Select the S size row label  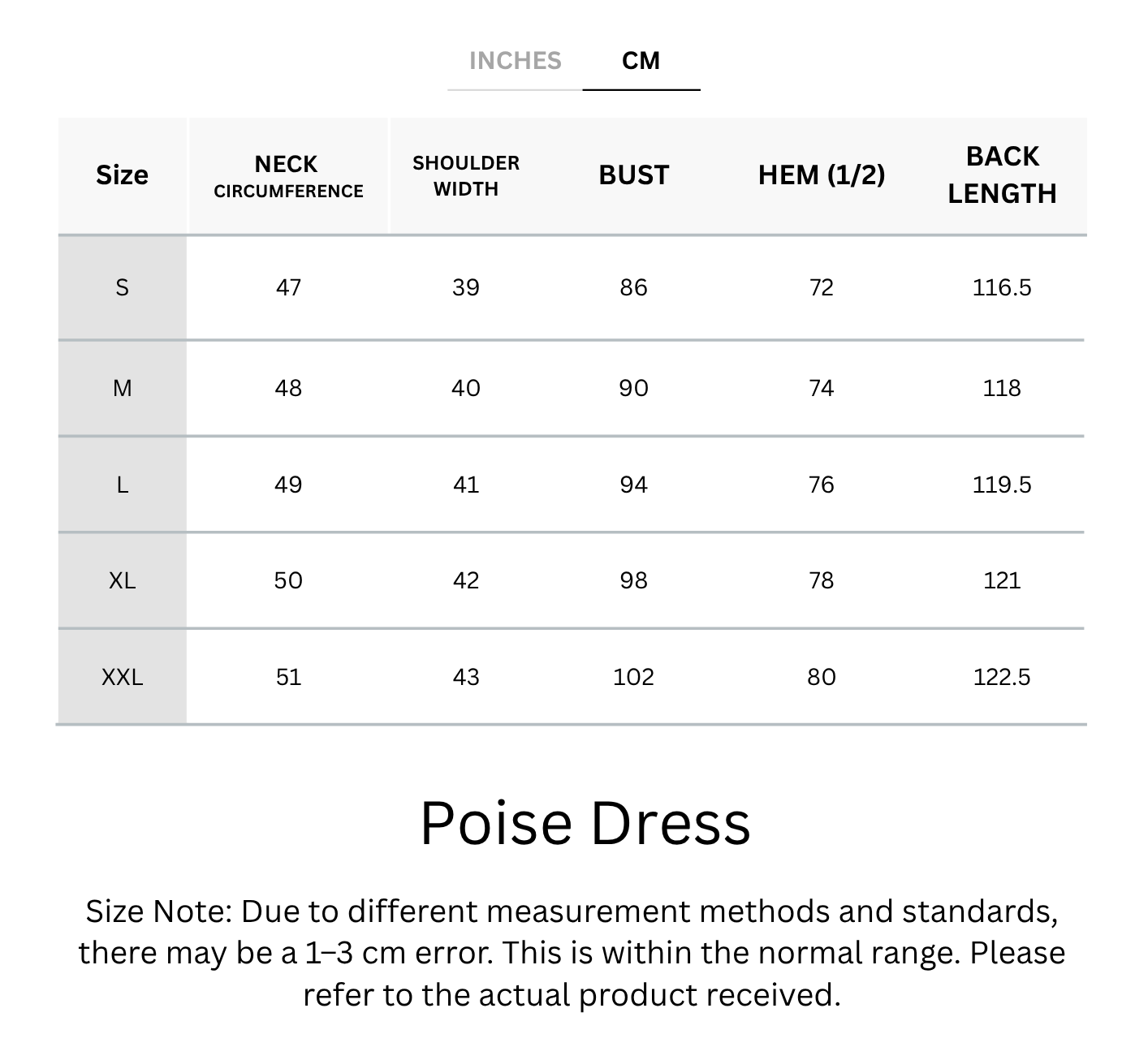pyautogui.click(x=122, y=287)
